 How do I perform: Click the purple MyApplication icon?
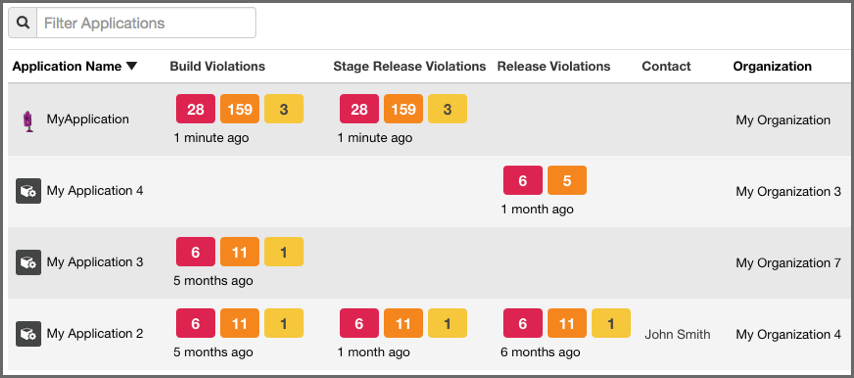tap(28, 121)
